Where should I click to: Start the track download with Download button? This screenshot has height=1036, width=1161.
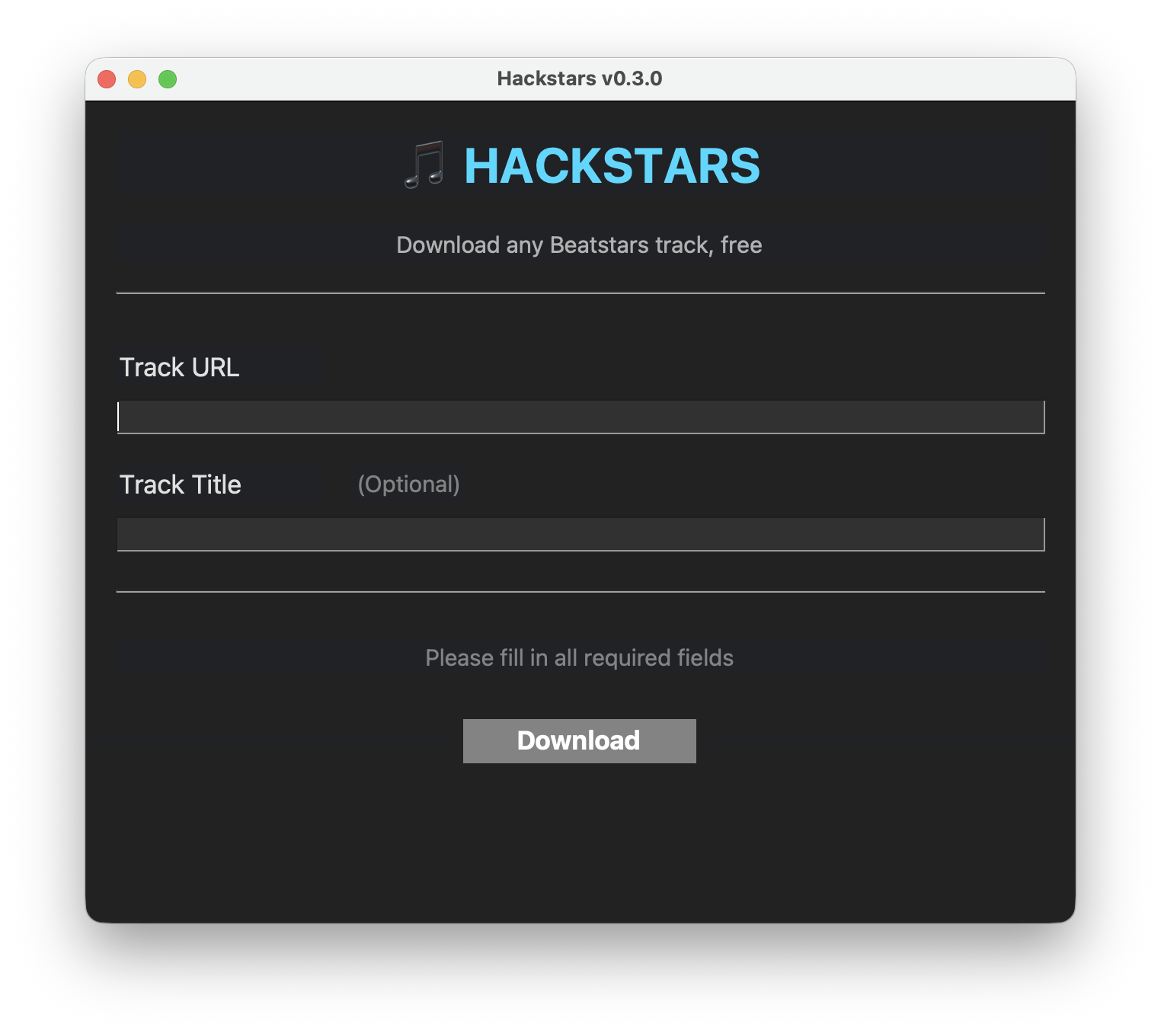(x=580, y=741)
